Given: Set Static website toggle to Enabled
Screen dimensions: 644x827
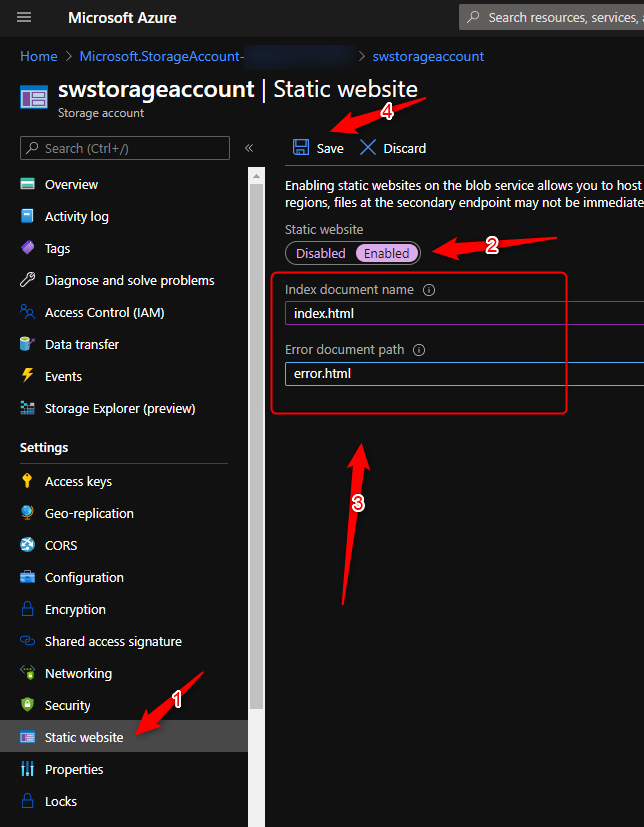Looking at the screenshot, I should coord(386,253).
